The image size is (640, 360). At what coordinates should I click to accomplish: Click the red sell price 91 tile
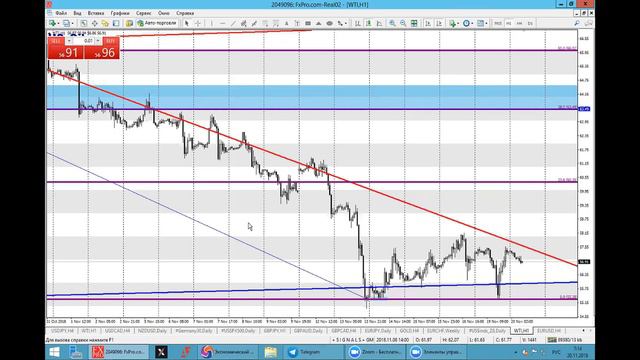[x=66, y=52]
